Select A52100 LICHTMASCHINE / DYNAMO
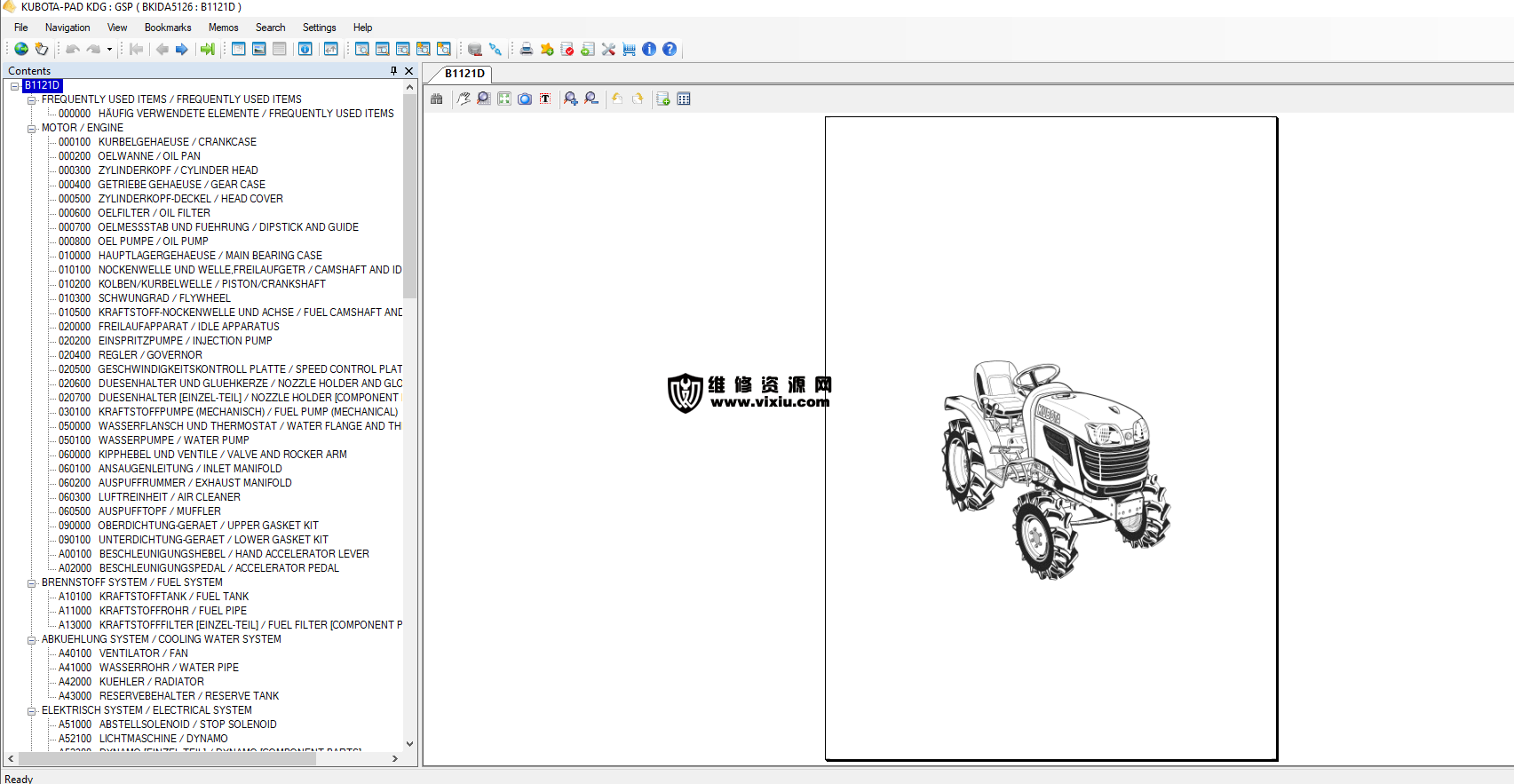This screenshot has width=1514, height=784. (143, 739)
